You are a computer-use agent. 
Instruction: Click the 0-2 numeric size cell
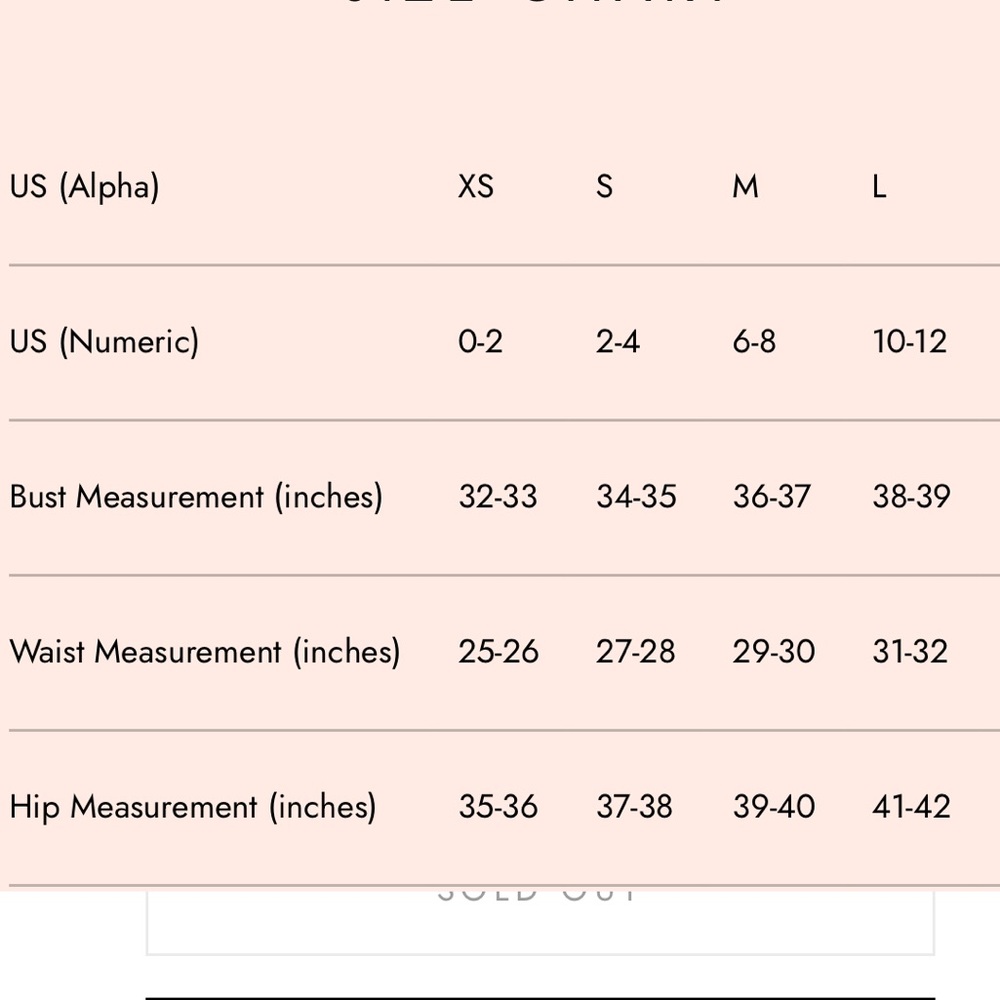click(480, 342)
